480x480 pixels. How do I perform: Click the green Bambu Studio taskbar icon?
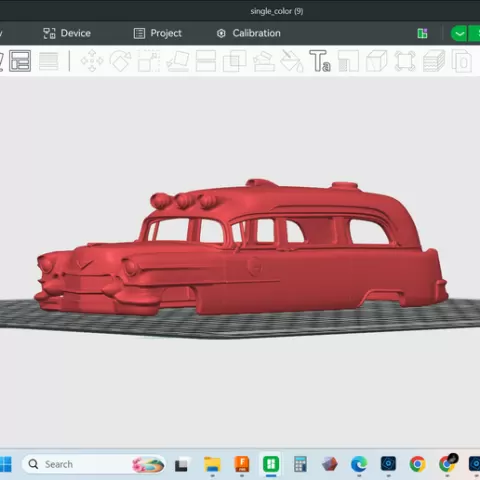[x=271, y=464]
